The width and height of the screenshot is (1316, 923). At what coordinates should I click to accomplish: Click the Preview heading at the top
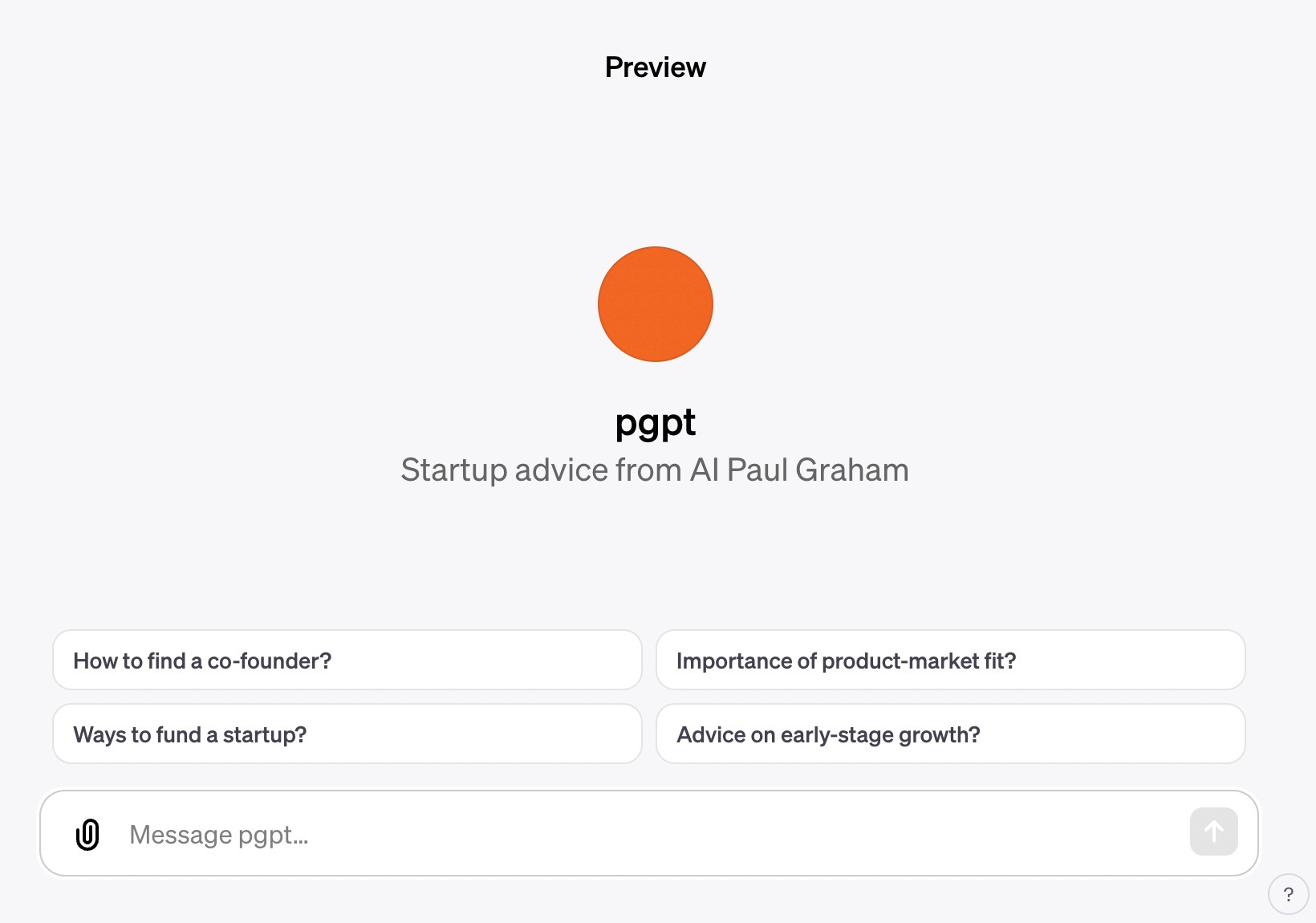655,67
